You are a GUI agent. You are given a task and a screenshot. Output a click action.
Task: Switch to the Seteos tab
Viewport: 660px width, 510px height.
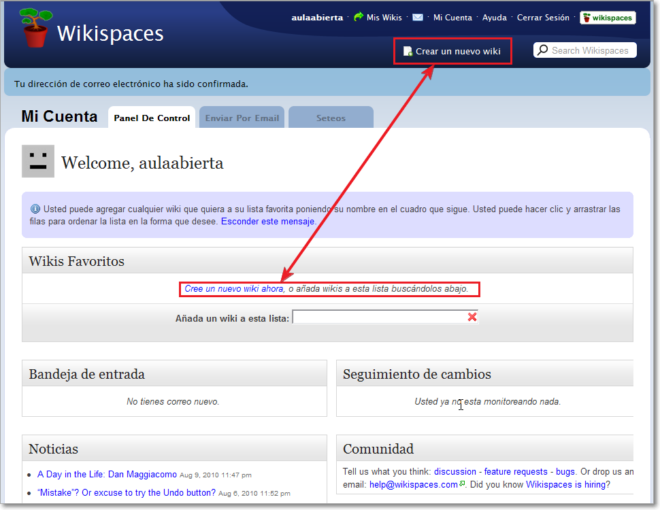pyautogui.click(x=331, y=118)
